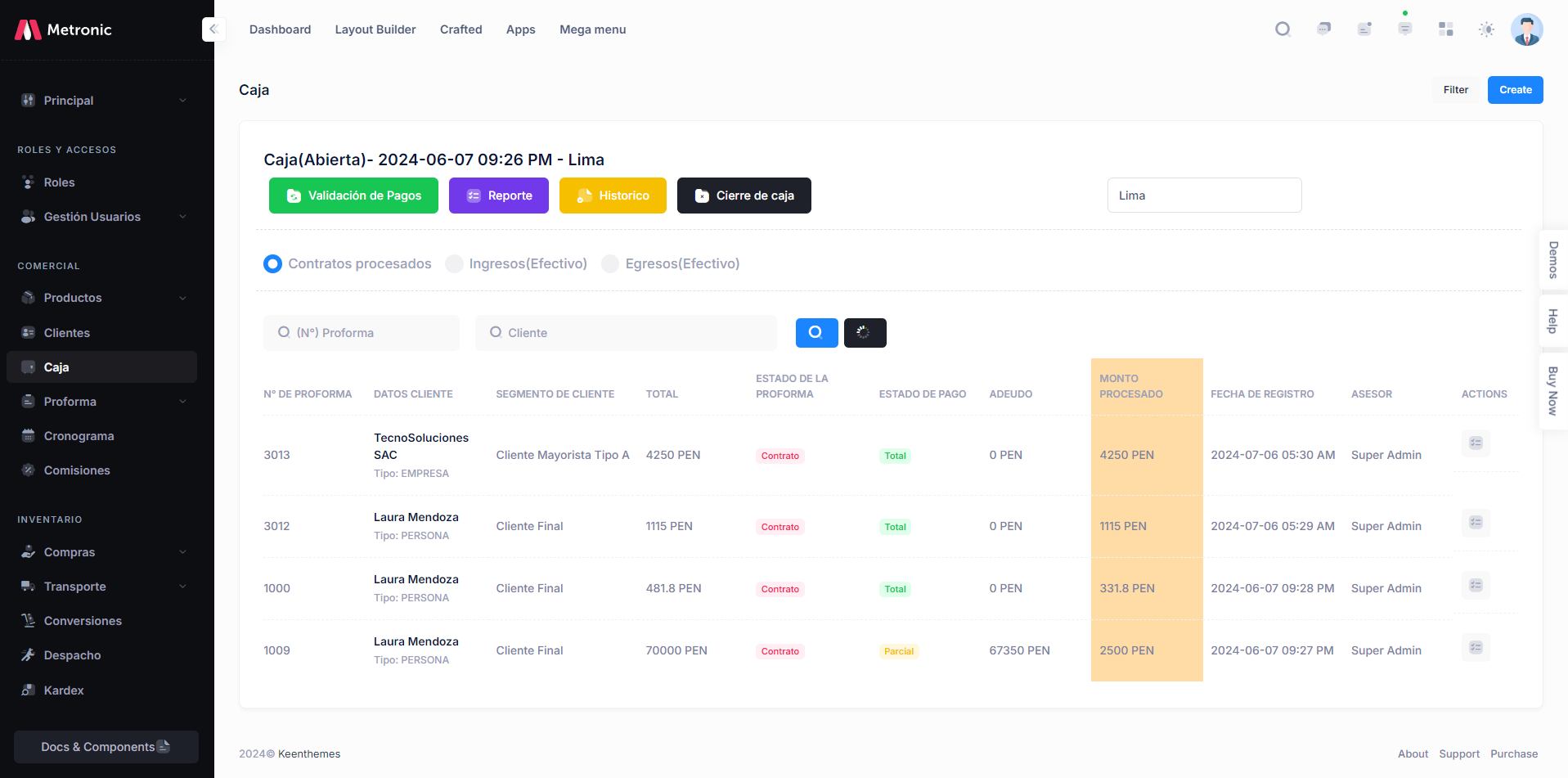This screenshot has width=1568, height=778.
Task: Select the Contratos procesados radio option
Action: click(273, 263)
